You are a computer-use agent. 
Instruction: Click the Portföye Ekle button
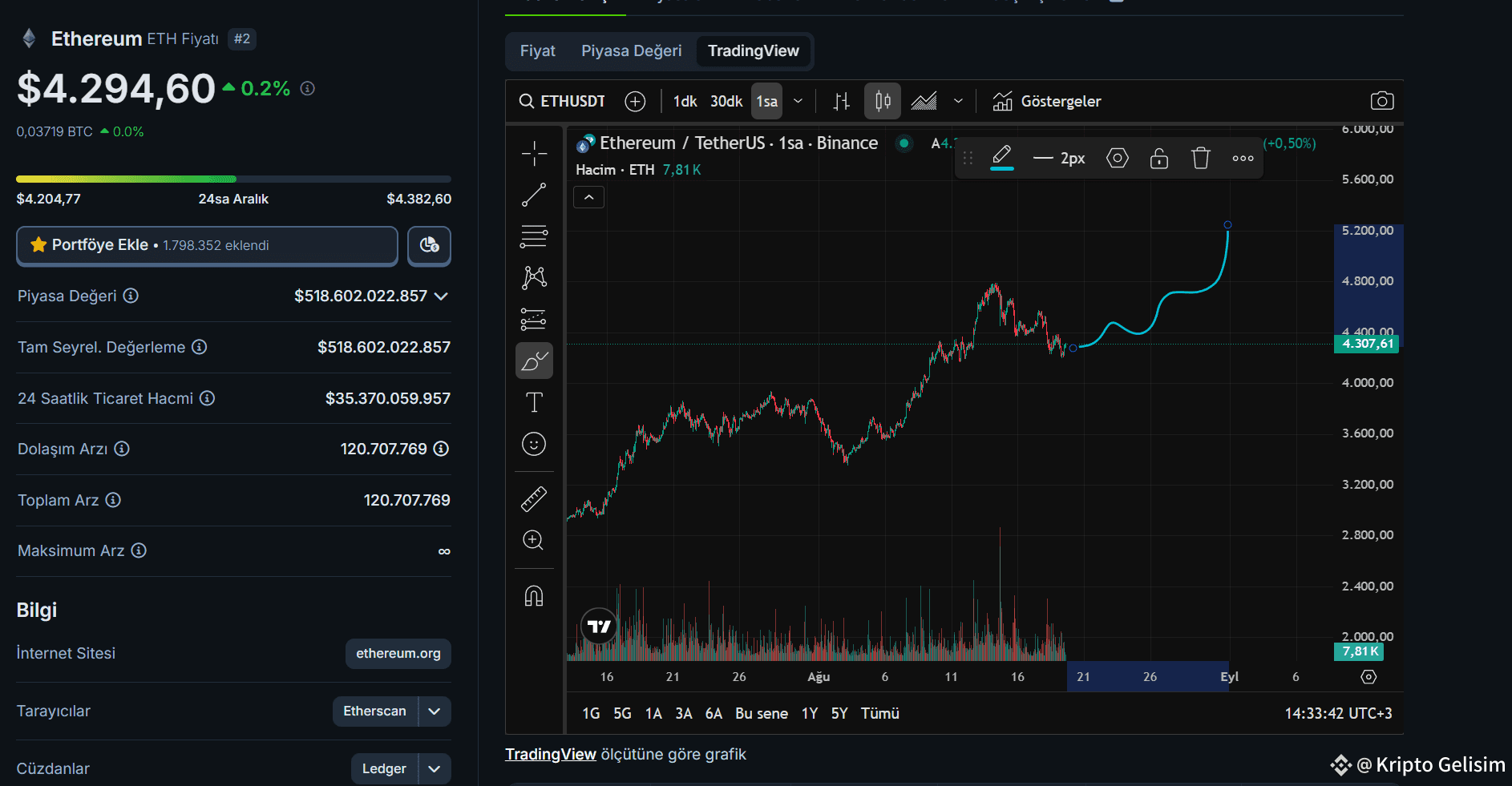(207, 245)
